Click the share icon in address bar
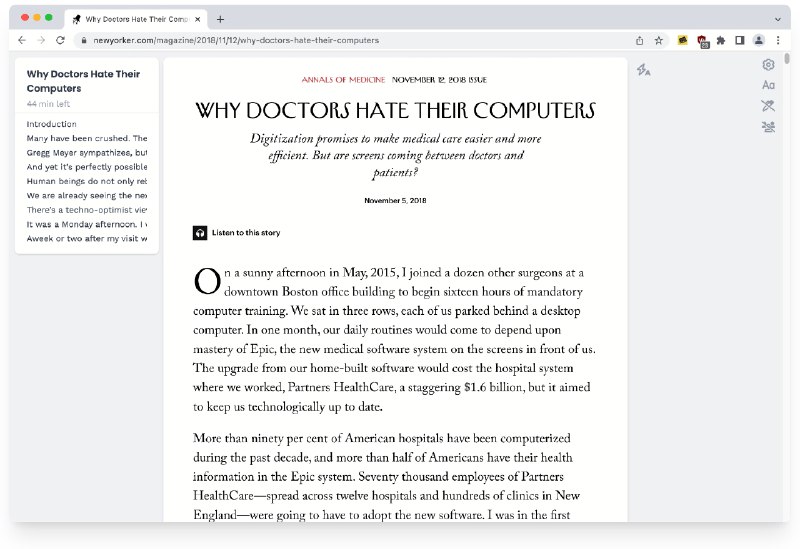Screen dimensions: 800x549 point(639,40)
